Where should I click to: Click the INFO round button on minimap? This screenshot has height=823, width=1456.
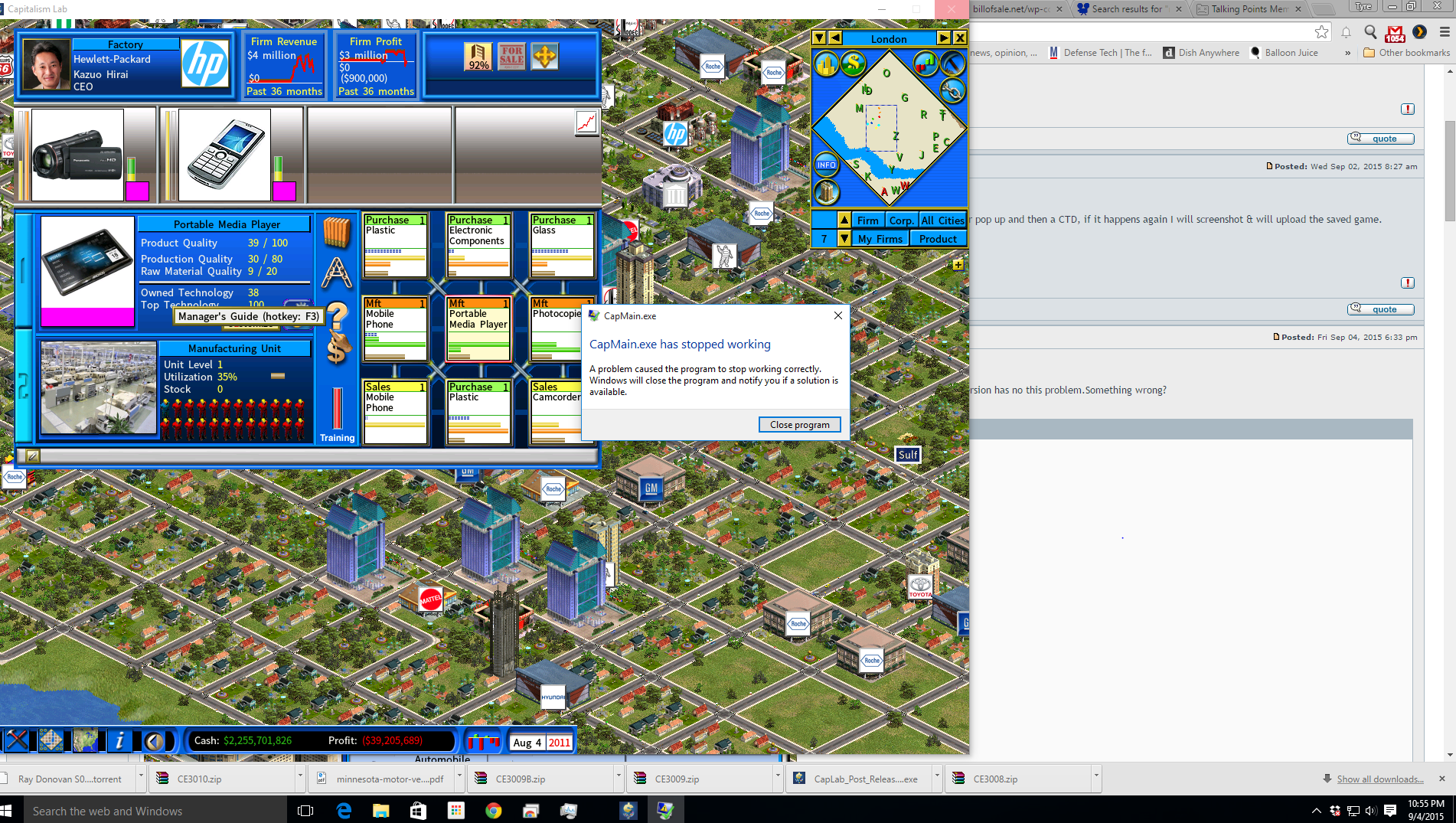826,165
